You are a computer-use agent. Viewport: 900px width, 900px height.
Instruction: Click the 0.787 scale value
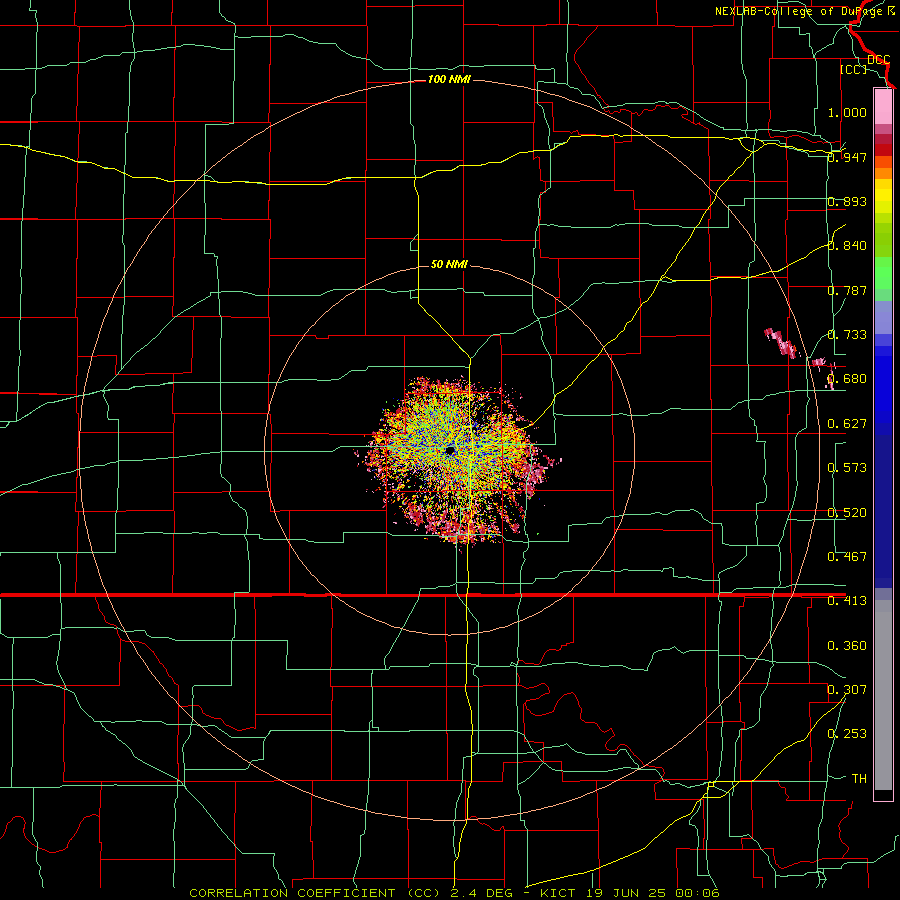[847, 290]
